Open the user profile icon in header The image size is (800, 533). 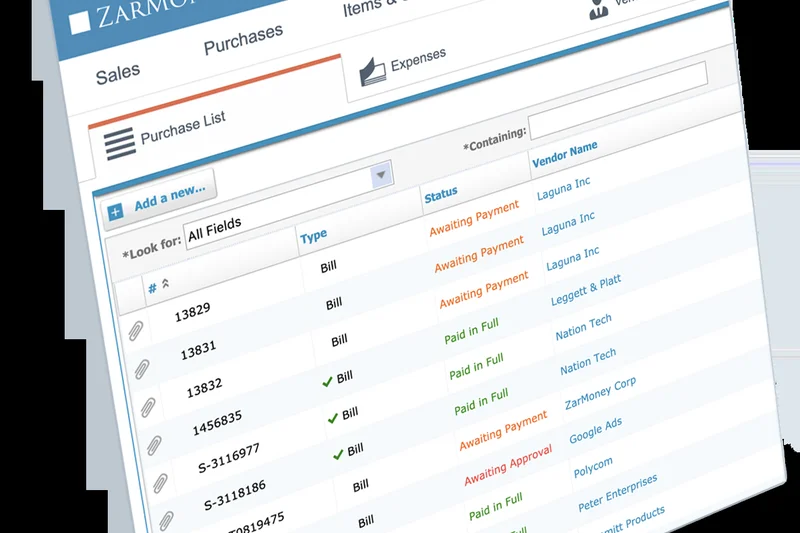pyautogui.click(x=598, y=10)
